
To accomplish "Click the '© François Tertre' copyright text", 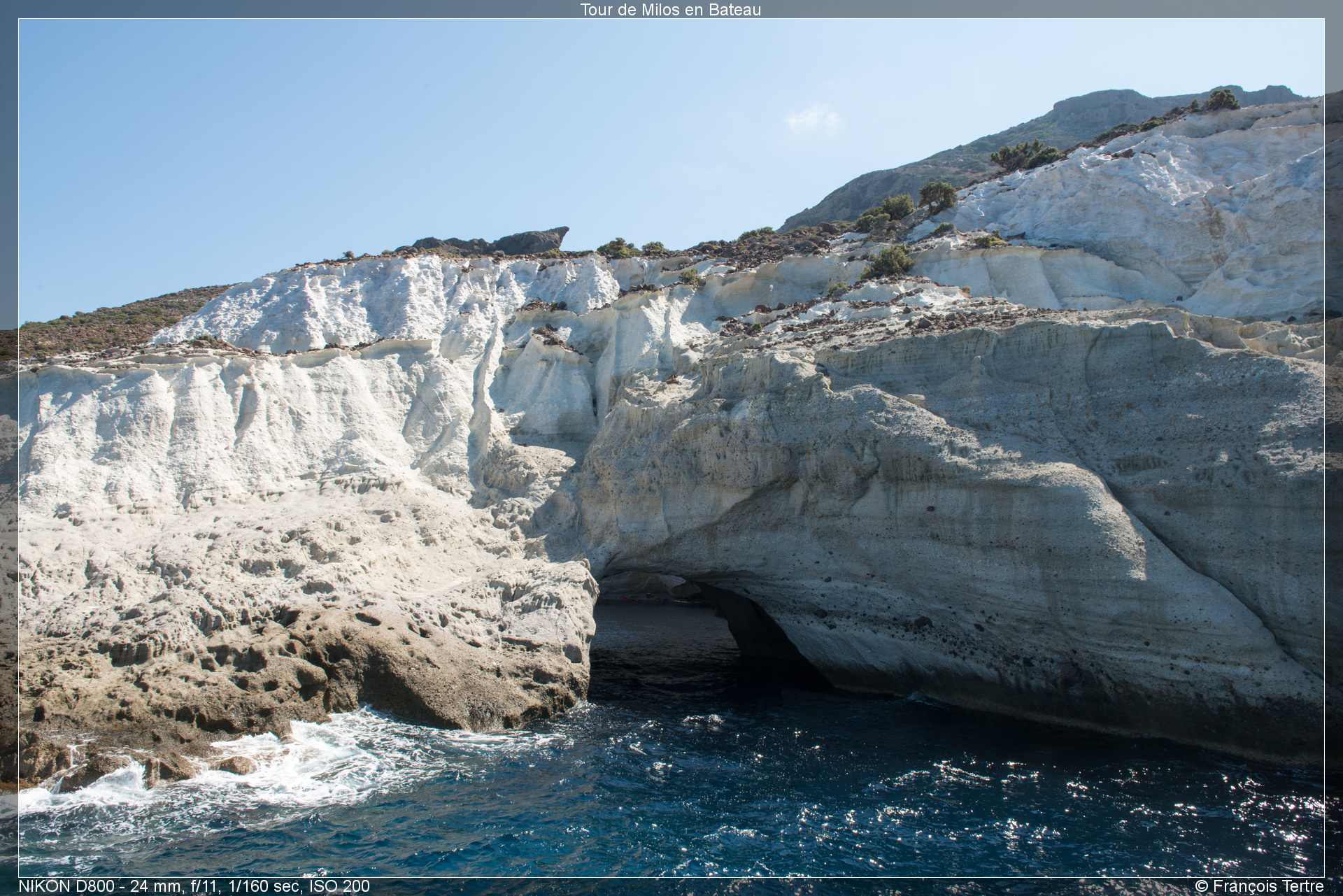I will [x=1259, y=886].
